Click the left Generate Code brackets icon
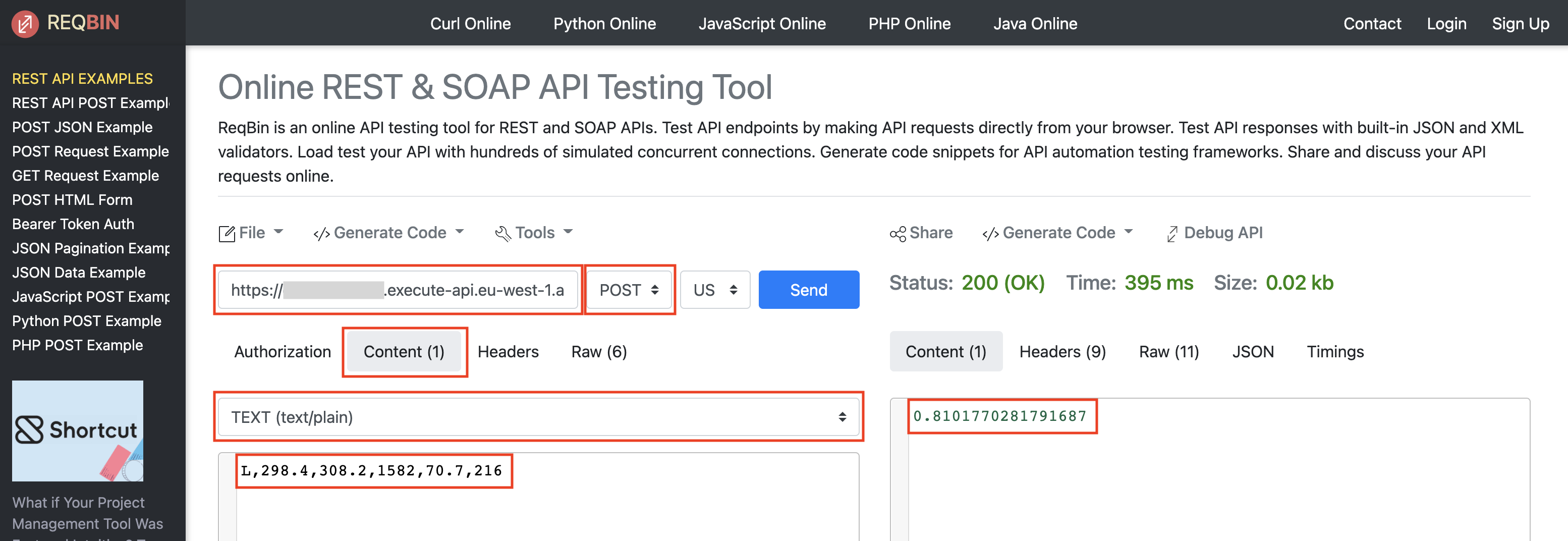Screen dimensions: 1568x541 point(321,234)
